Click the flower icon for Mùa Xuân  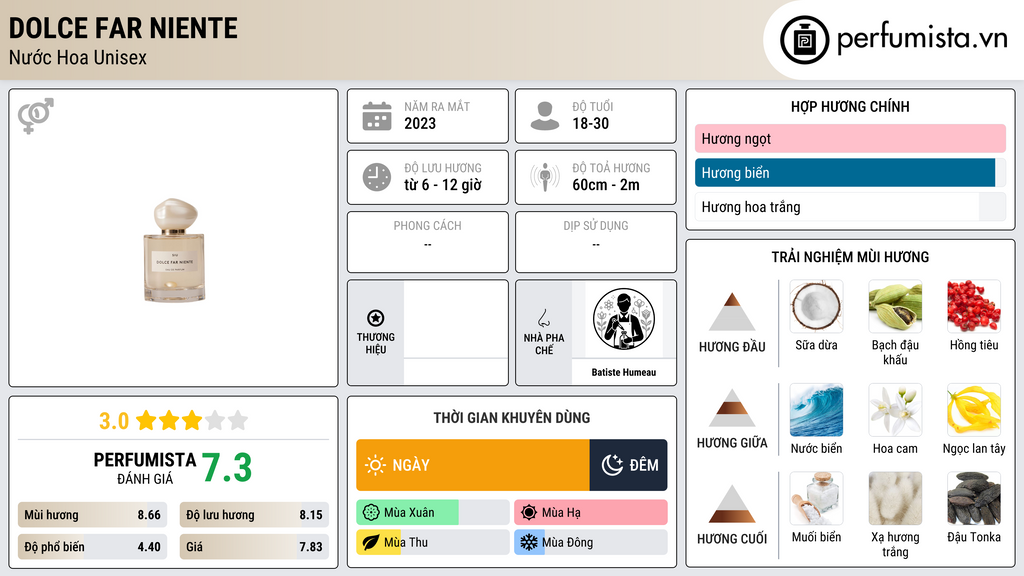pos(371,513)
